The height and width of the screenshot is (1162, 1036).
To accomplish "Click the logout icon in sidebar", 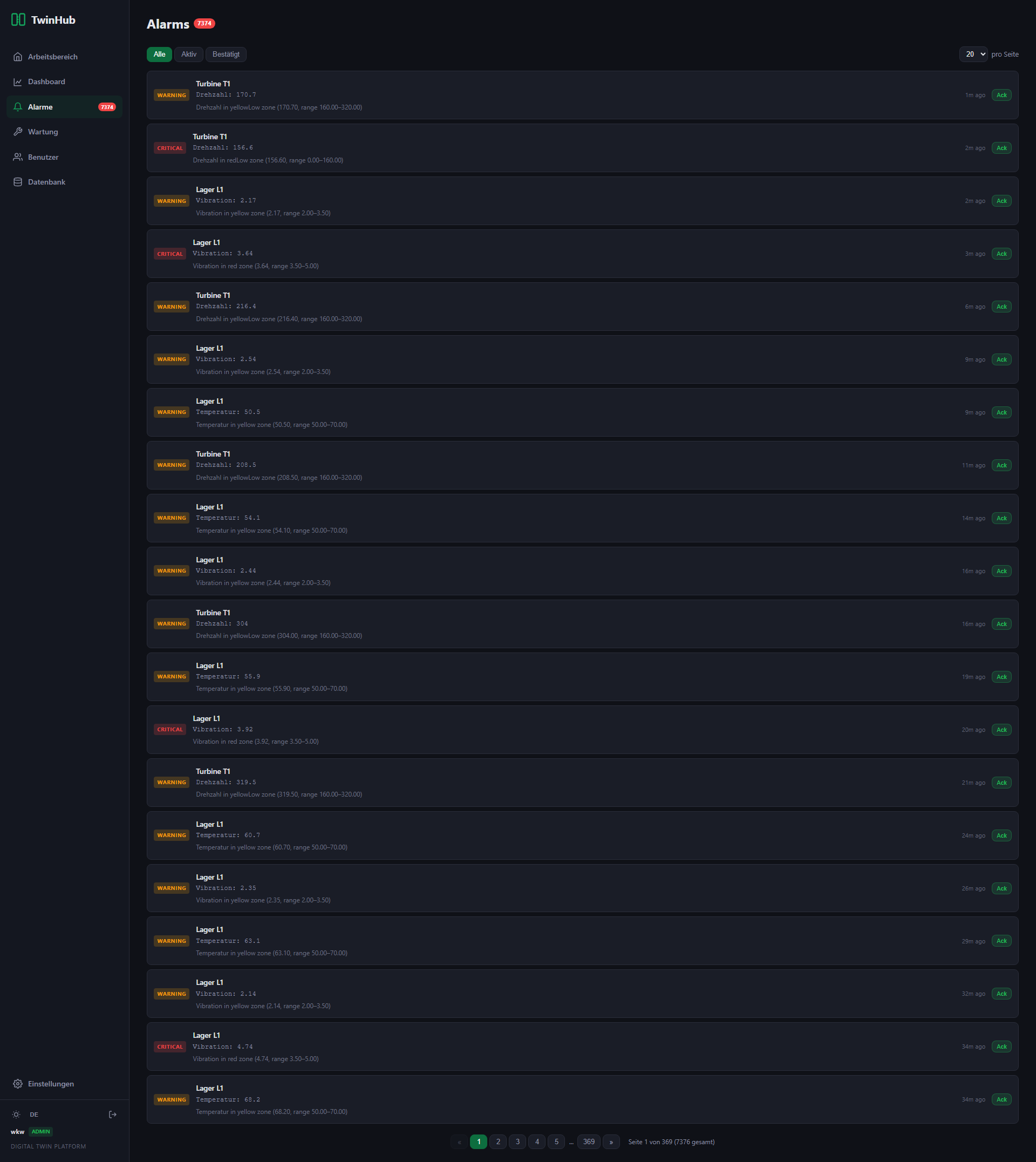I will (x=113, y=1115).
